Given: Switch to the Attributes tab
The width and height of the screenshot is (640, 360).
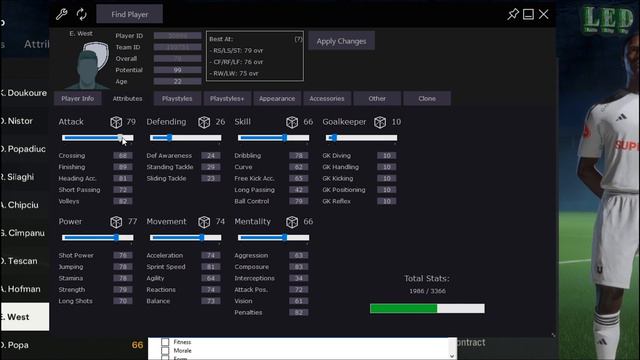Looking at the screenshot, I should coord(127,98).
